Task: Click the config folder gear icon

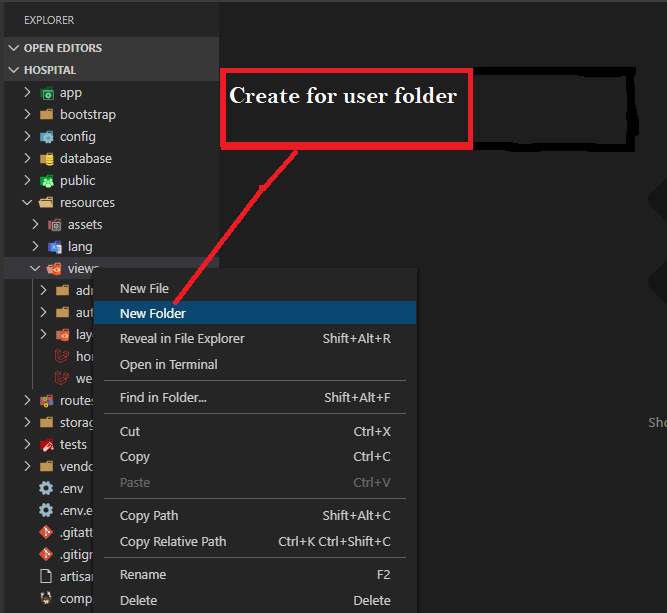Action: [x=46, y=137]
